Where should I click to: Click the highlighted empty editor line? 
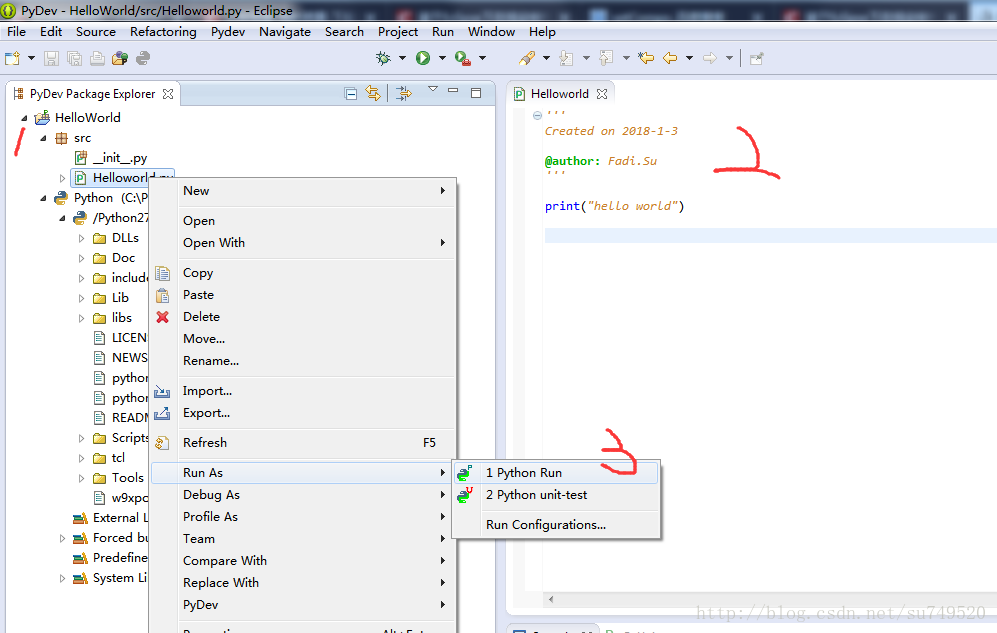pos(771,236)
